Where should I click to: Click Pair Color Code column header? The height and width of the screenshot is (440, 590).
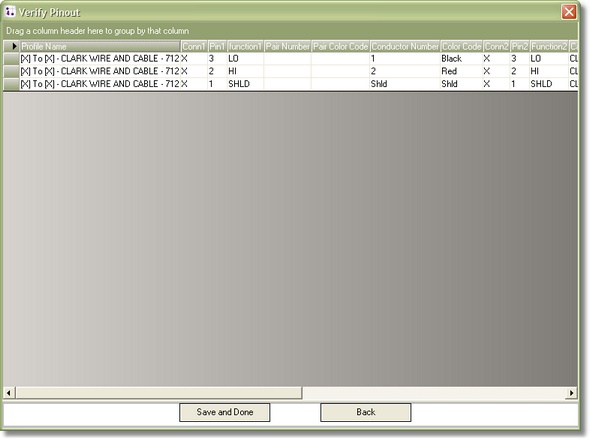pos(341,46)
